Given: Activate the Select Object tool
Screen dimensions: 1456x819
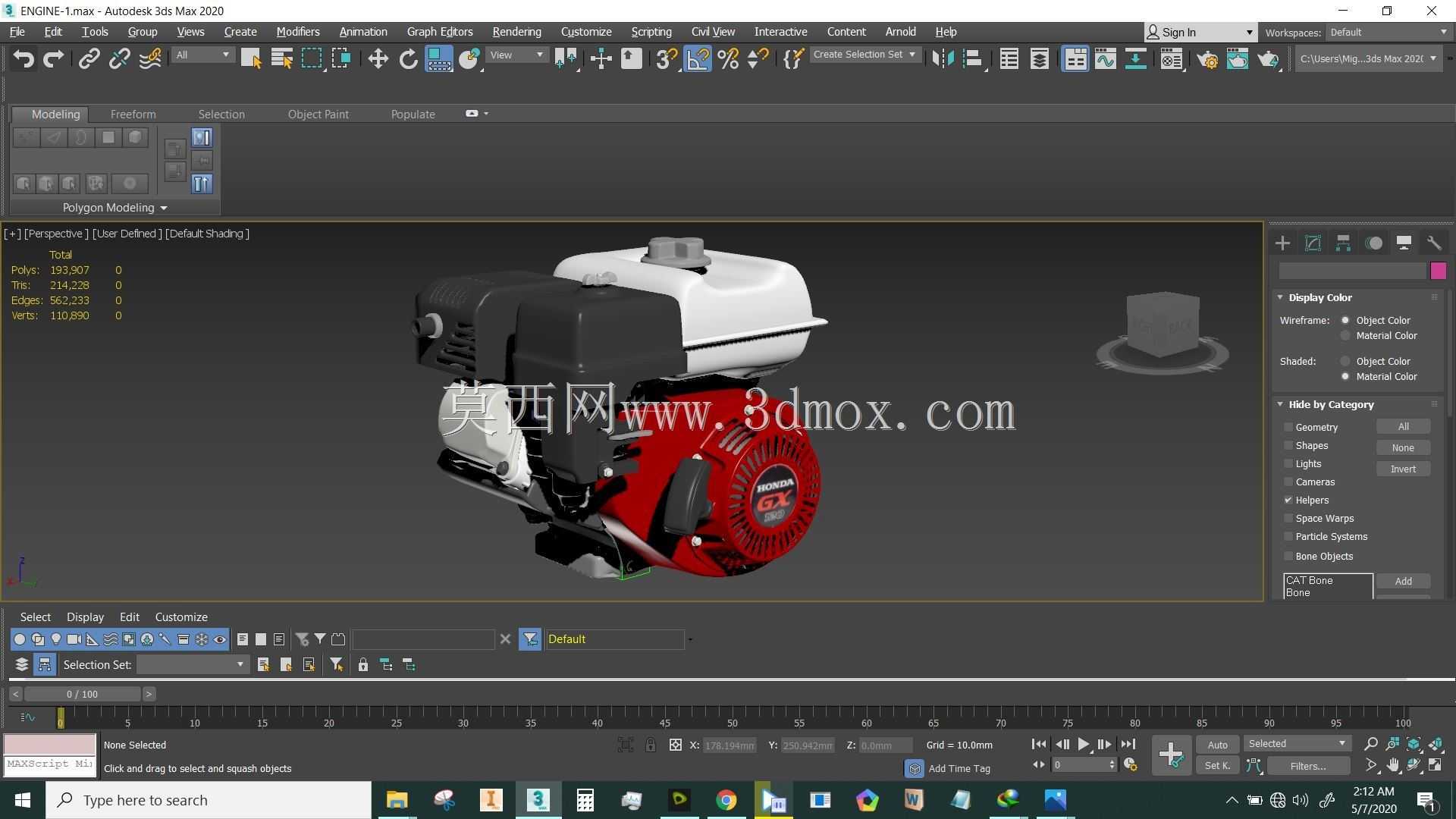Looking at the screenshot, I should click(251, 58).
